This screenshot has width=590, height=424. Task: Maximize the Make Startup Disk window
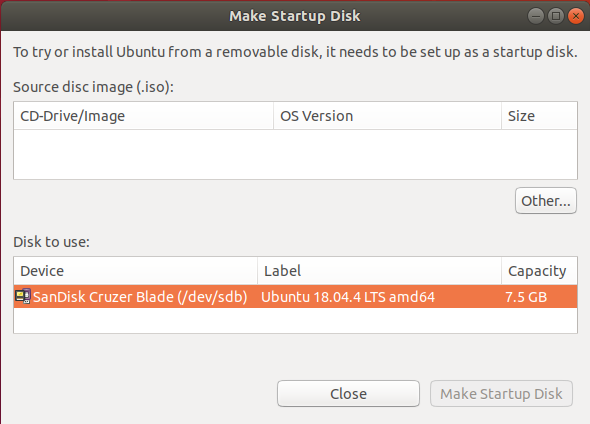pos(556,16)
